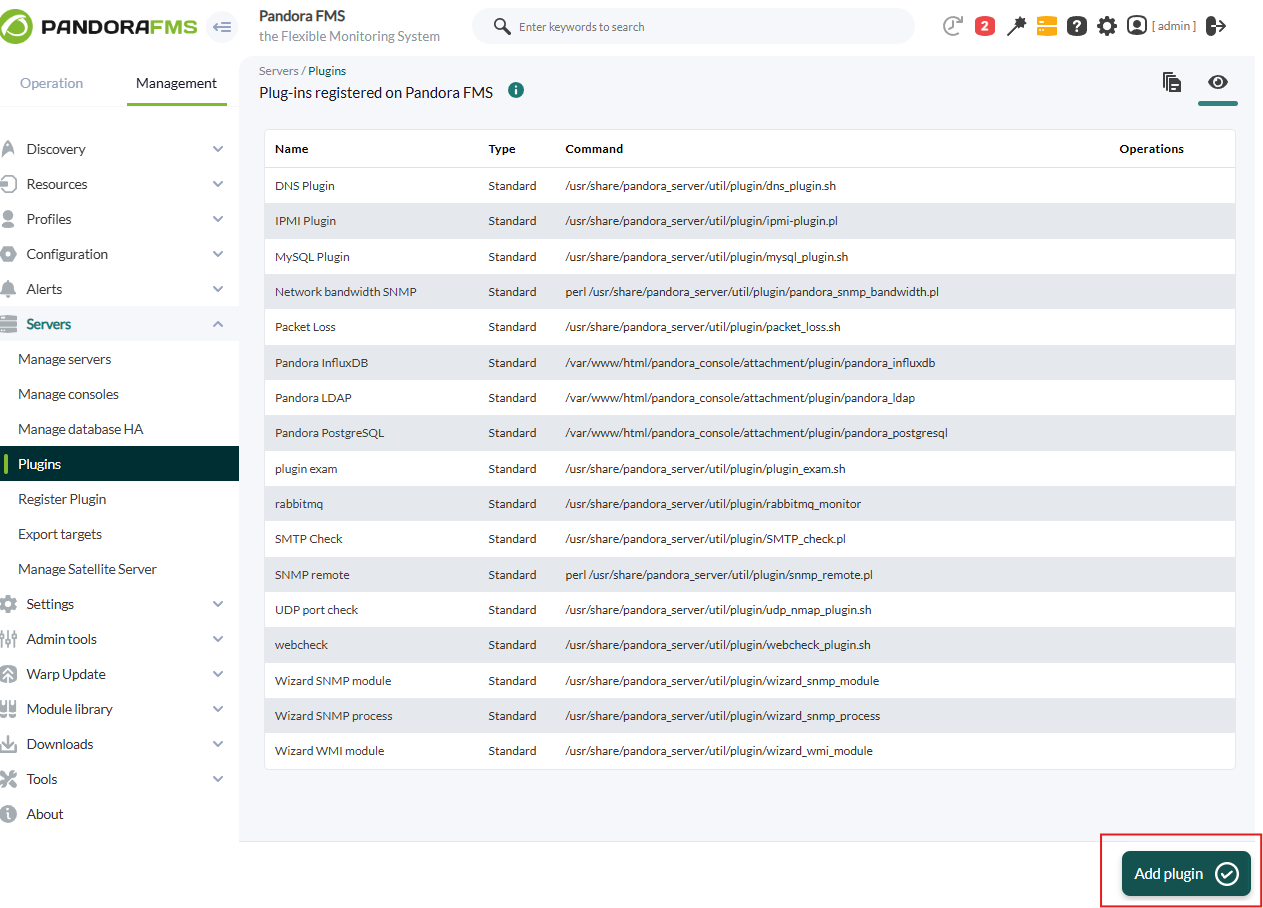Open Export targets submenu item

click(60, 534)
